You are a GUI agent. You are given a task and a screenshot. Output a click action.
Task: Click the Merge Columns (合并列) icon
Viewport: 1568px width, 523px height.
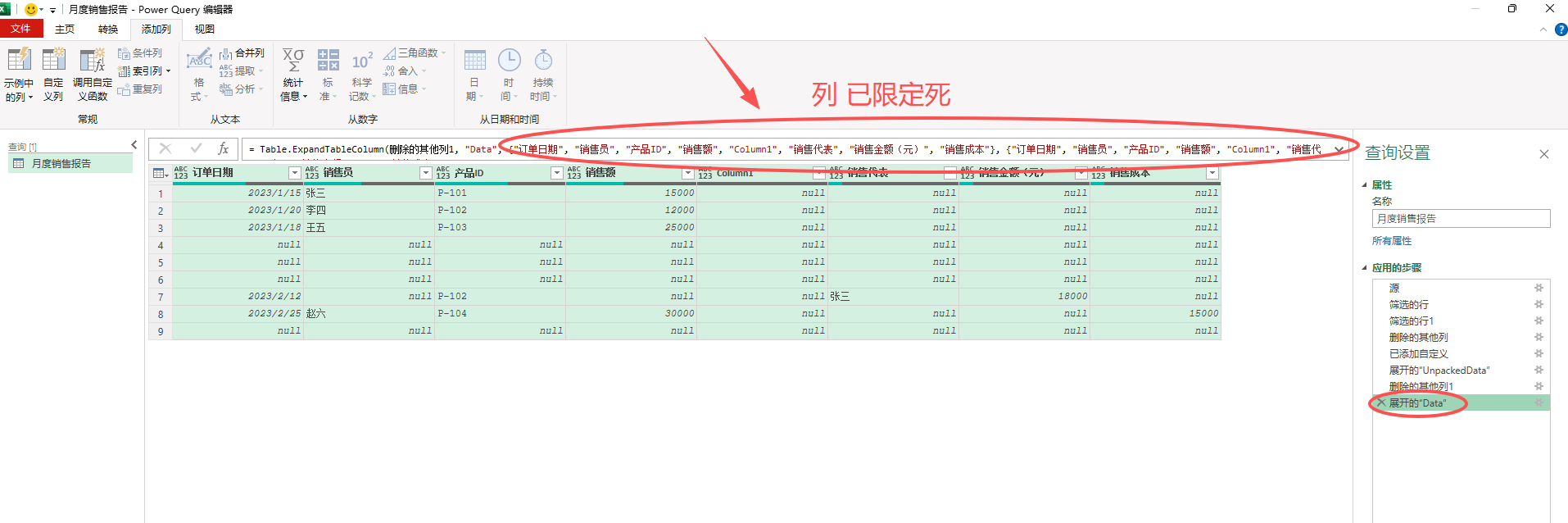pyautogui.click(x=226, y=53)
